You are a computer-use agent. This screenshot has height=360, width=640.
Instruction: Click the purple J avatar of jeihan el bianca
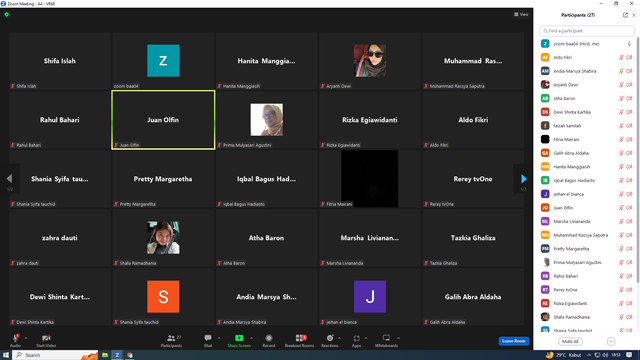pyautogui.click(x=370, y=297)
